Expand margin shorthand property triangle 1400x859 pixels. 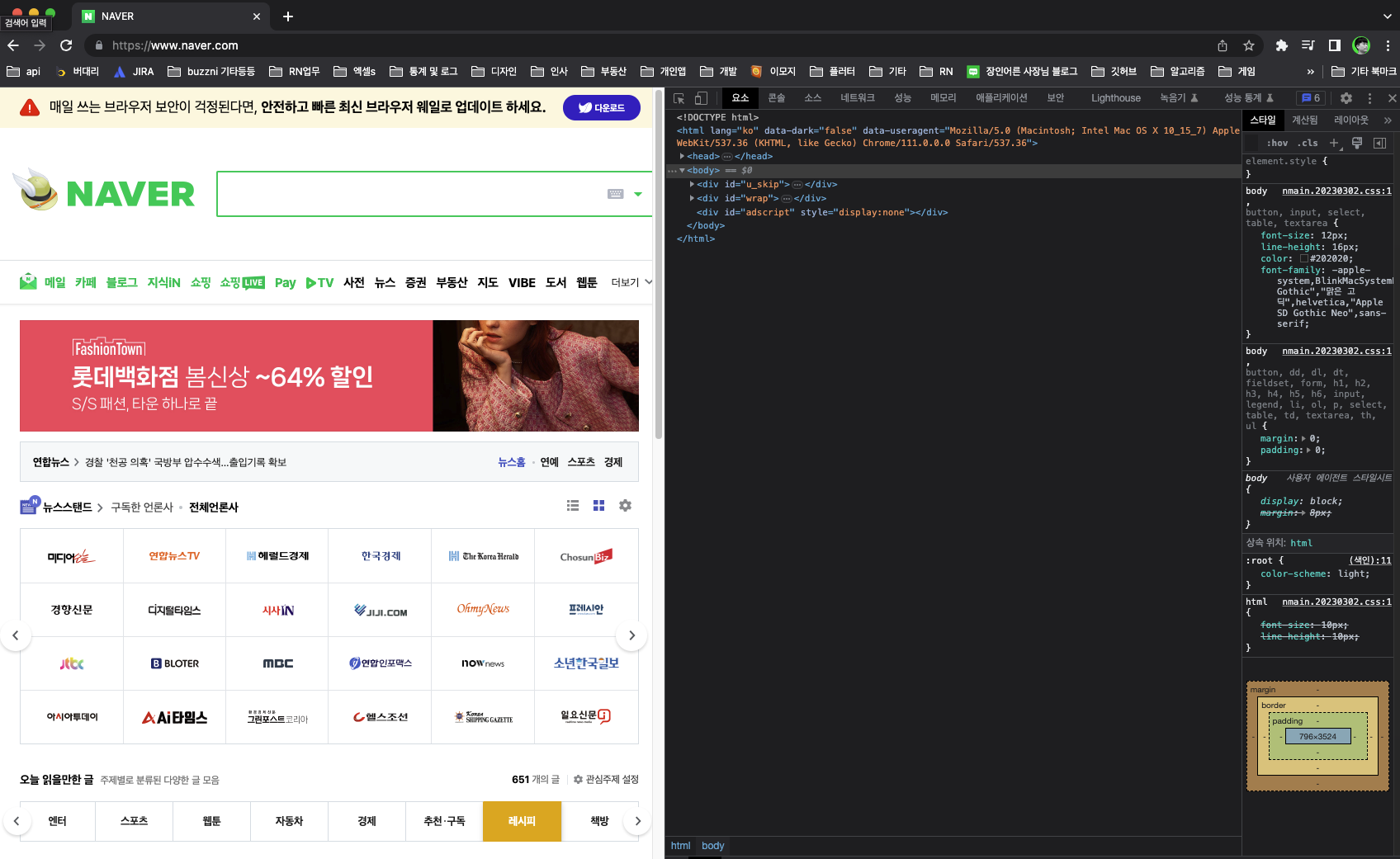[x=1303, y=439]
